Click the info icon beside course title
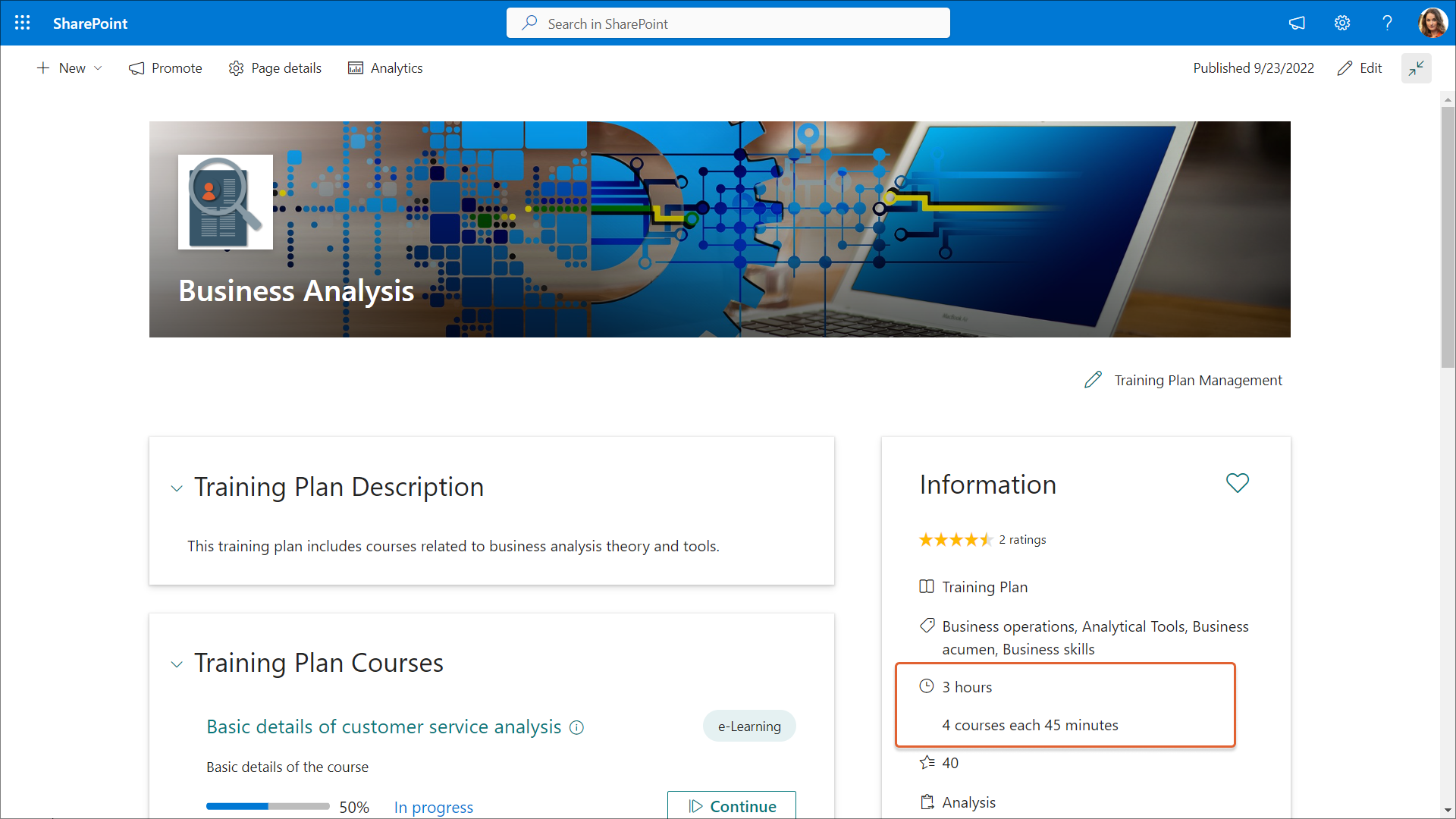This screenshot has height=819, width=1456. 576,727
